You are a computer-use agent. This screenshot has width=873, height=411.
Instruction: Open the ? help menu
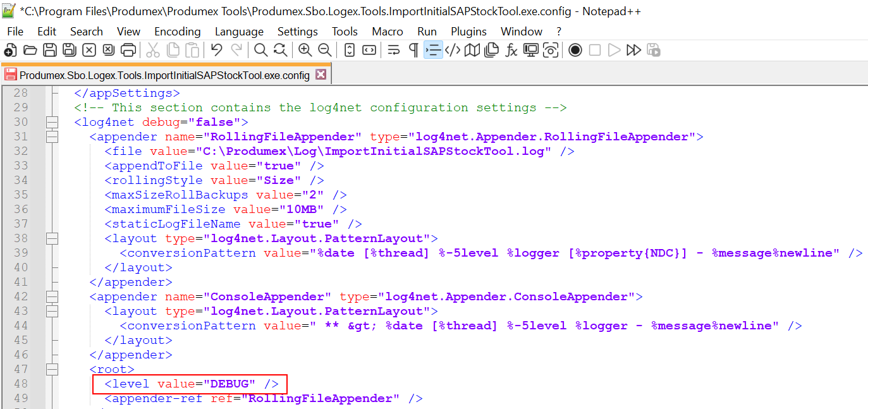tap(558, 31)
